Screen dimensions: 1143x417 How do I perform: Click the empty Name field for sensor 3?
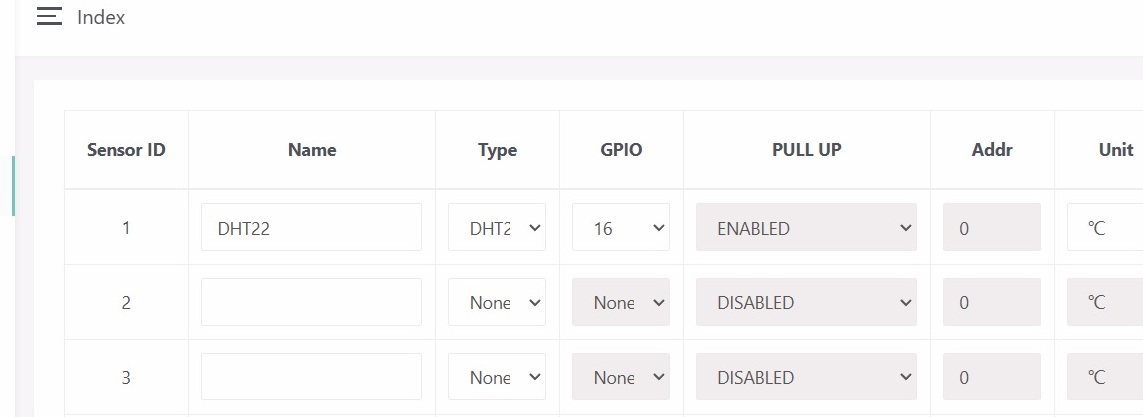(x=311, y=377)
